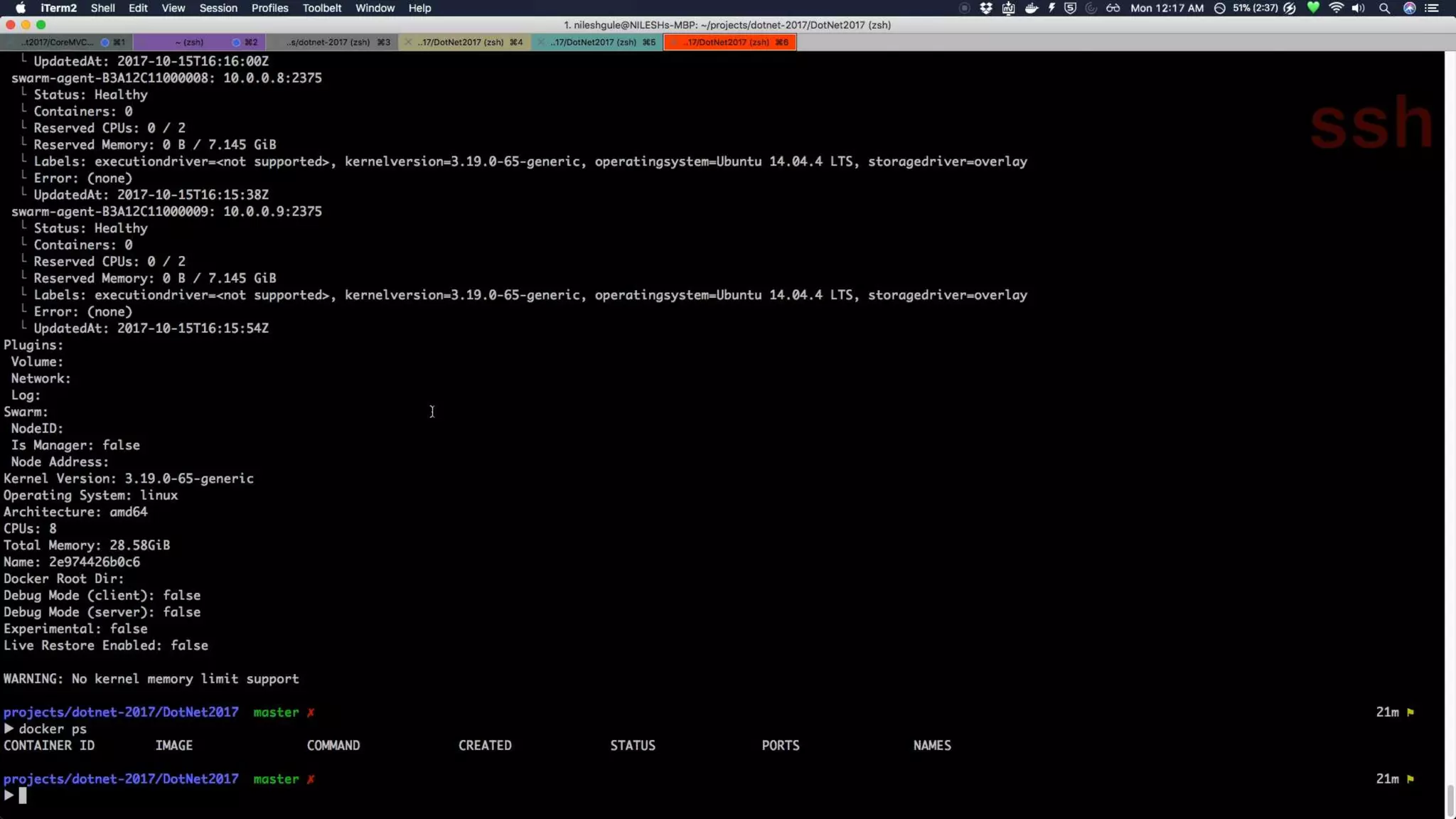
Task: Switch to the ~ (zsh) tab
Action: (190, 42)
